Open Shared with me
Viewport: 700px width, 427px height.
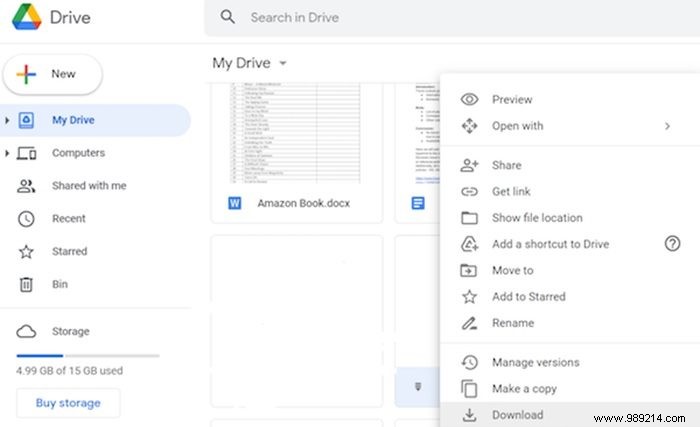pyautogui.click(x=89, y=186)
